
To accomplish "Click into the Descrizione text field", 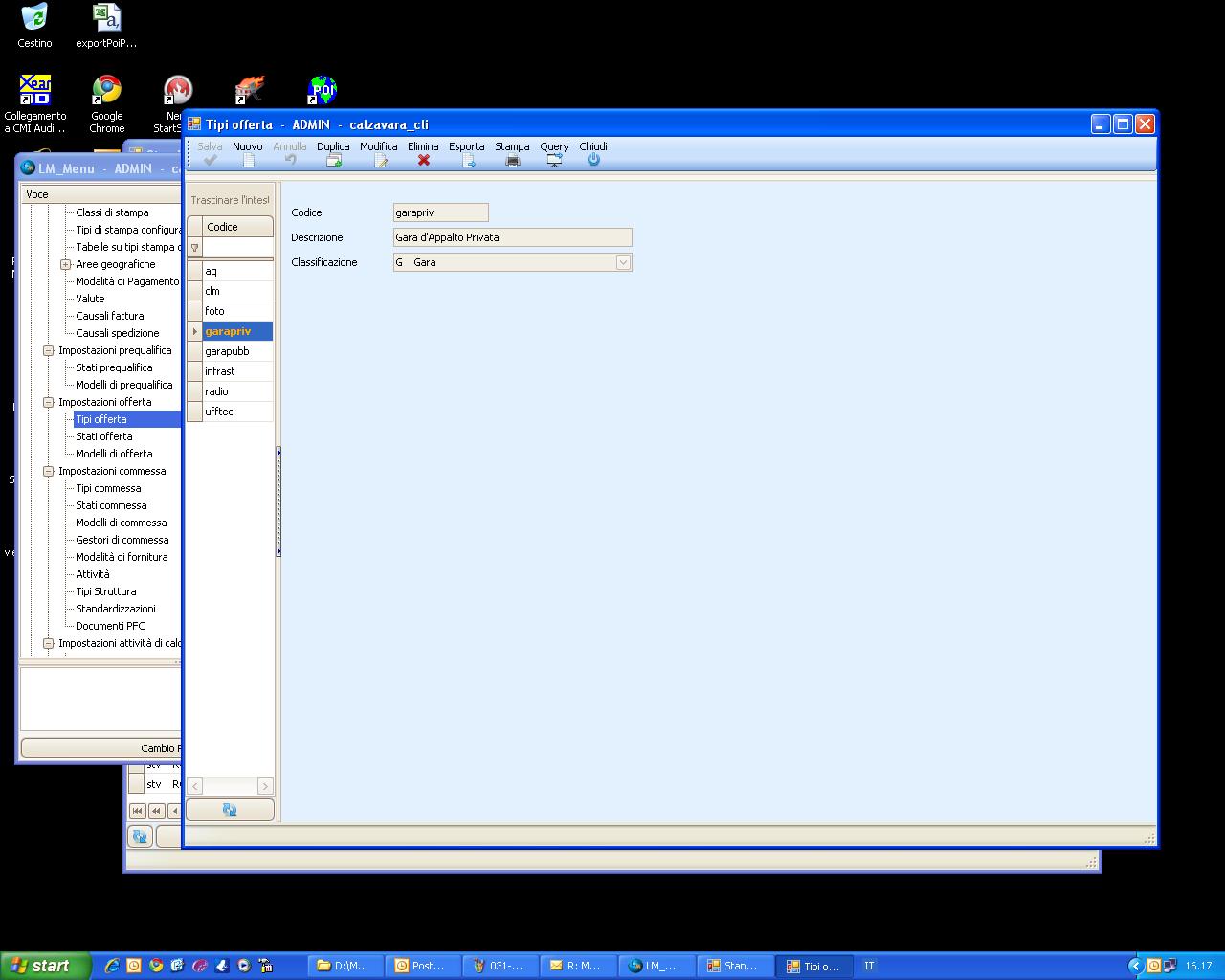I will [x=512, y=237].
